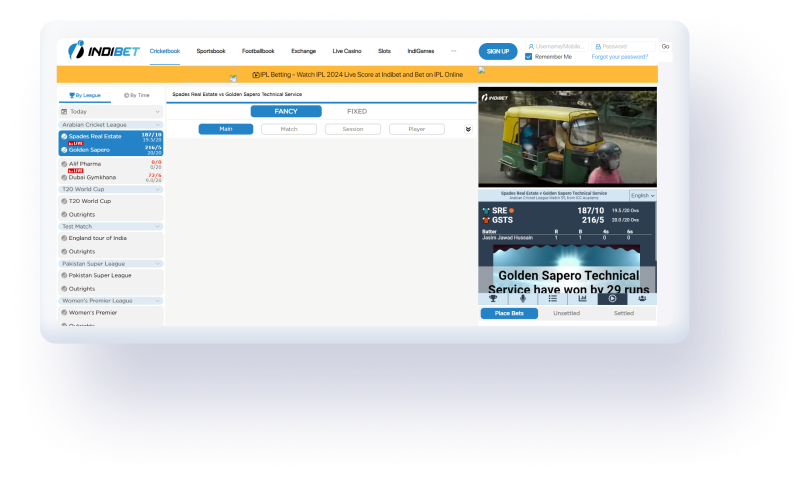Open IndiGames
Viewport: 810px width, 484px height.
(x=420, y=51)
